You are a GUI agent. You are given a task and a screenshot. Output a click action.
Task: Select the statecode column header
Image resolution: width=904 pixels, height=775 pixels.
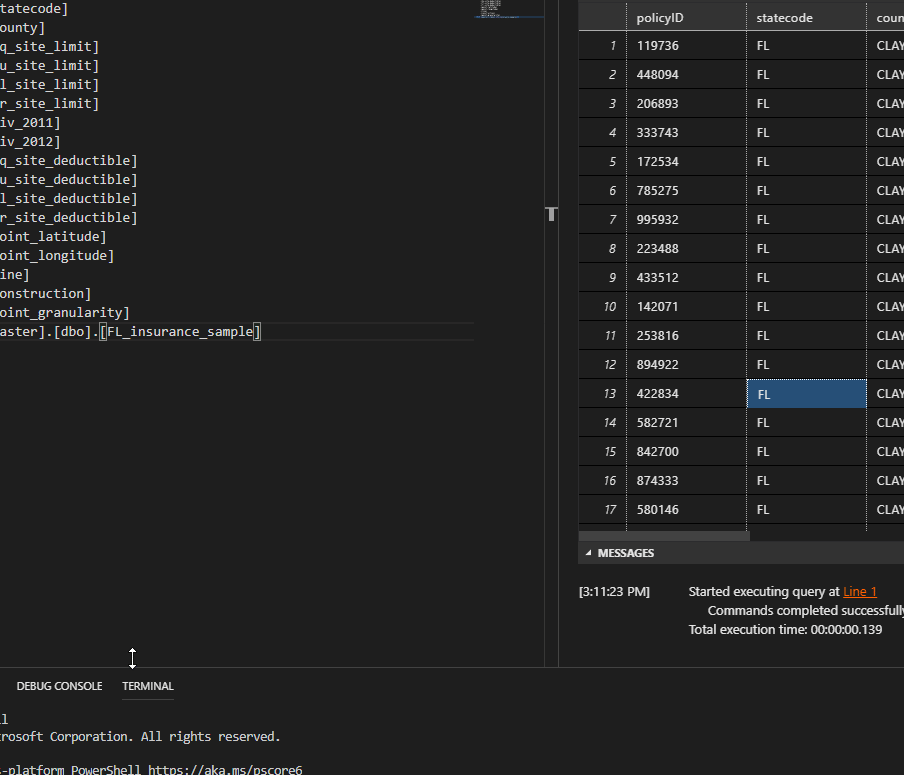coord(806,18)
